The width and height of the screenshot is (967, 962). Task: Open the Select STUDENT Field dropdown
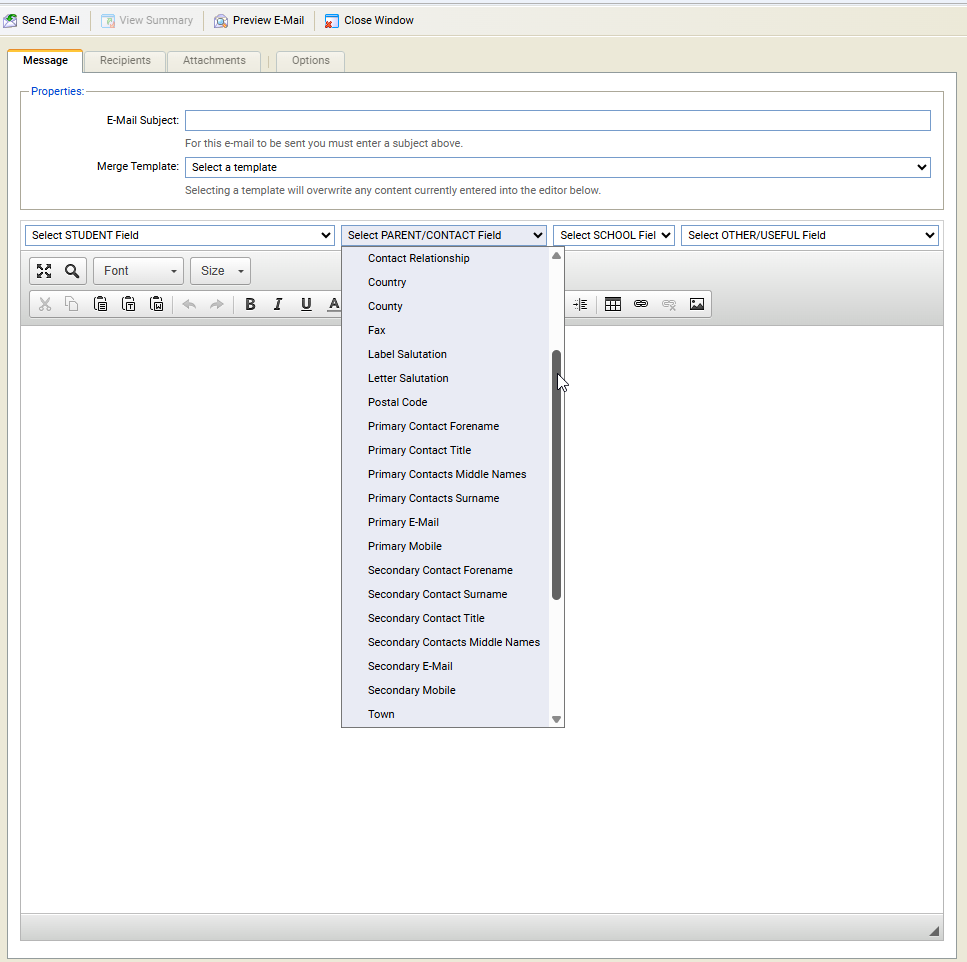pyautogui.click(x=179, y=235)
